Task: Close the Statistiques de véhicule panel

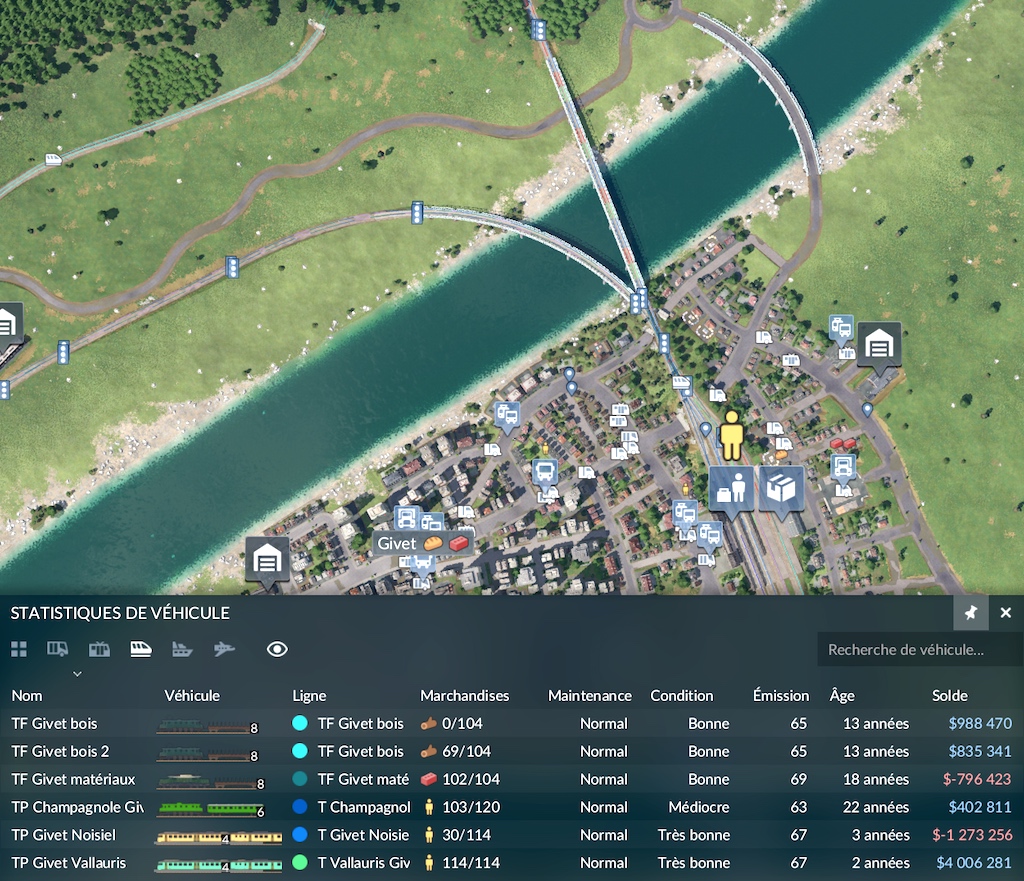Action: (x=1006, y=613)
